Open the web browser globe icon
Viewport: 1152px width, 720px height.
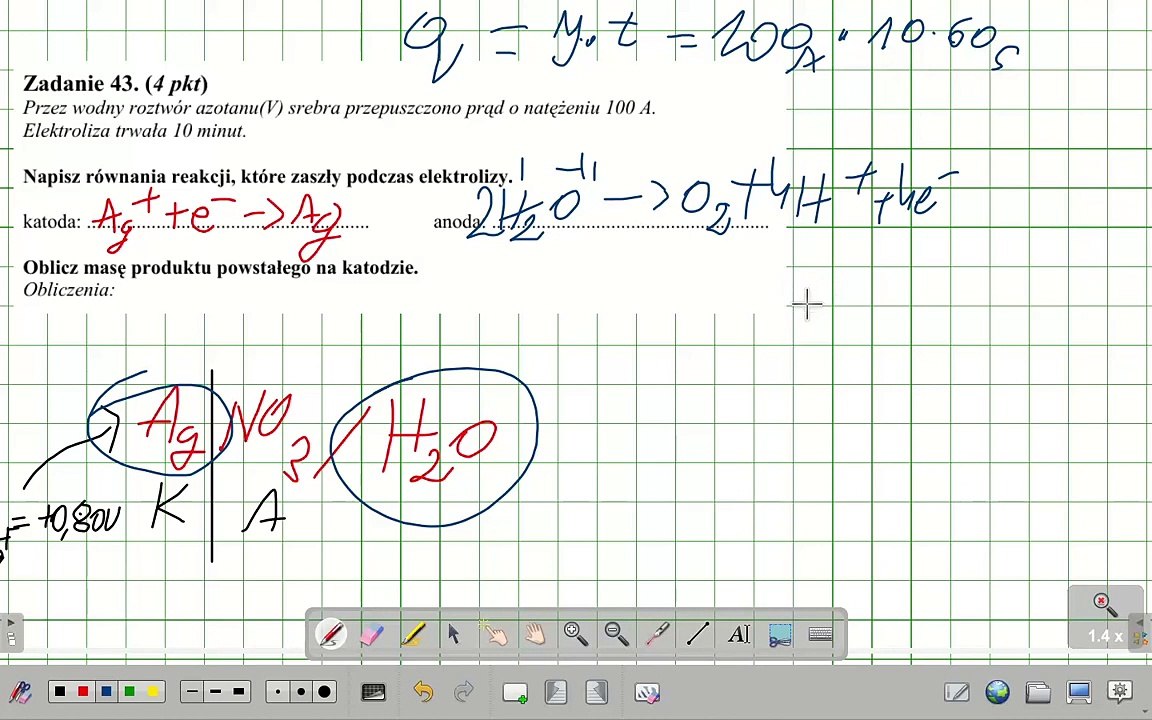click(x=997, y=692)
